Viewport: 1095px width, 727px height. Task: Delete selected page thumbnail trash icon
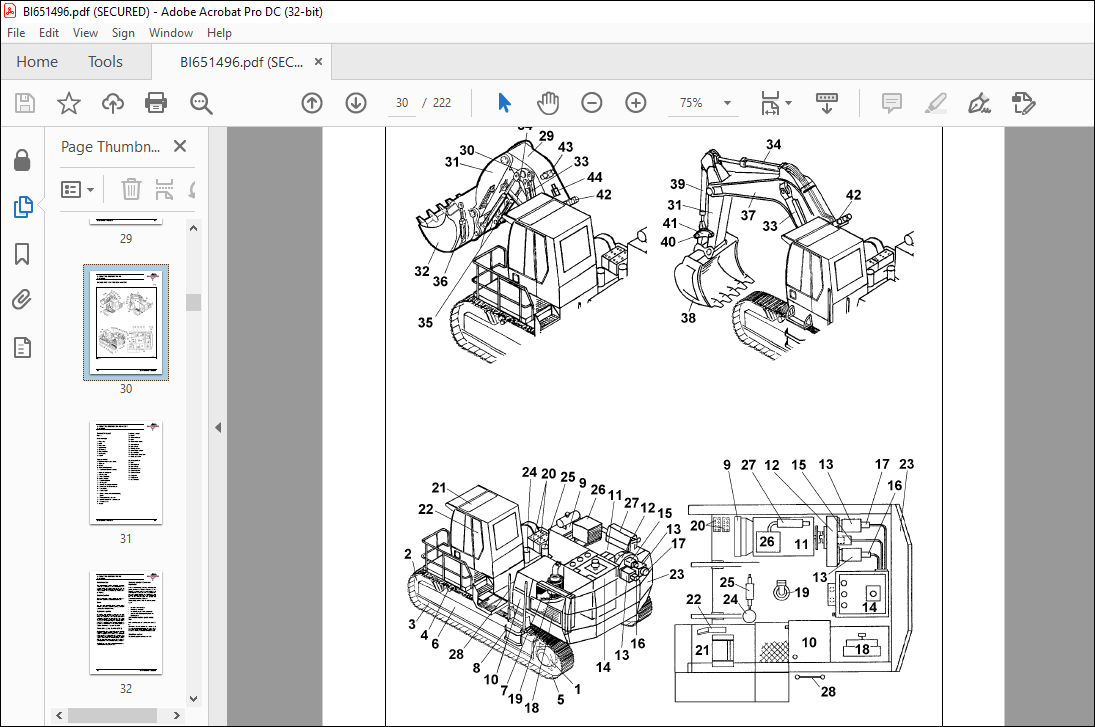pyautogui.click(x=131, y=189)
